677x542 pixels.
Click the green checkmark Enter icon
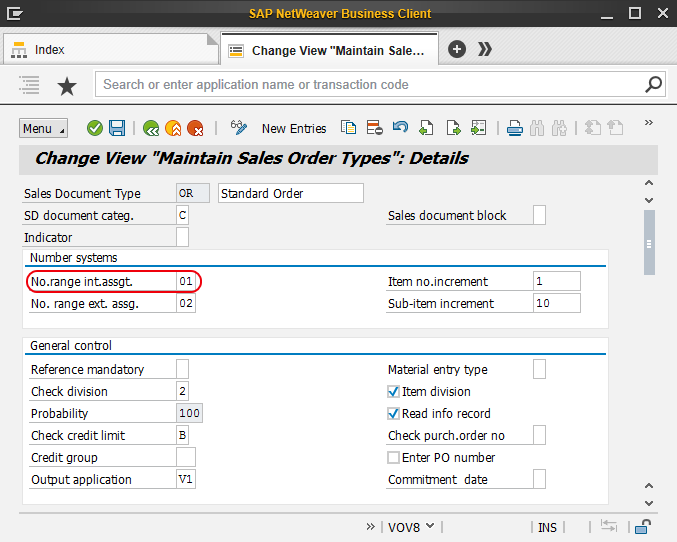point(95,128)
